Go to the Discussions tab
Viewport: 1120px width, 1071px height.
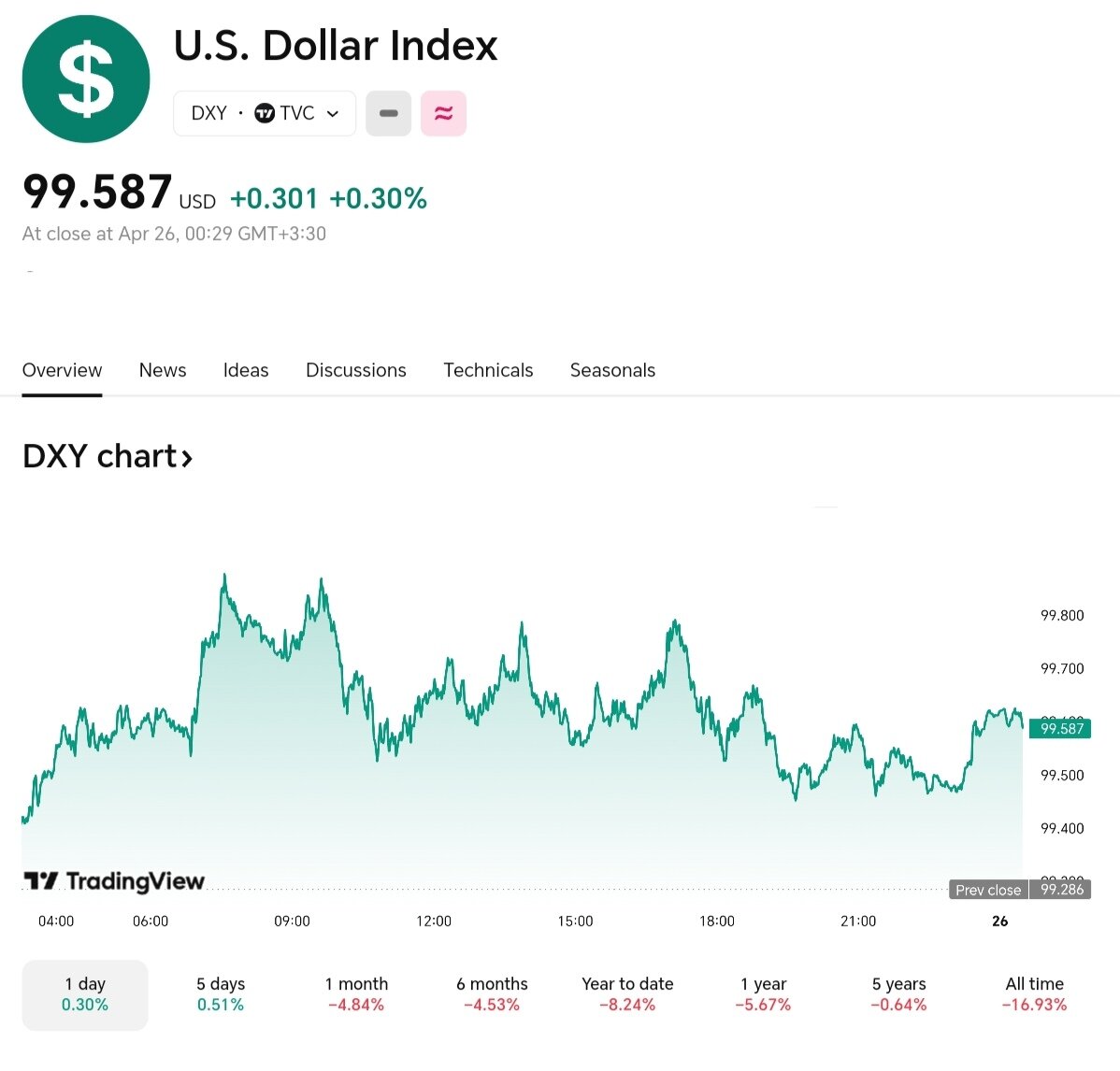pyautogui.click(x=356, y=371)
